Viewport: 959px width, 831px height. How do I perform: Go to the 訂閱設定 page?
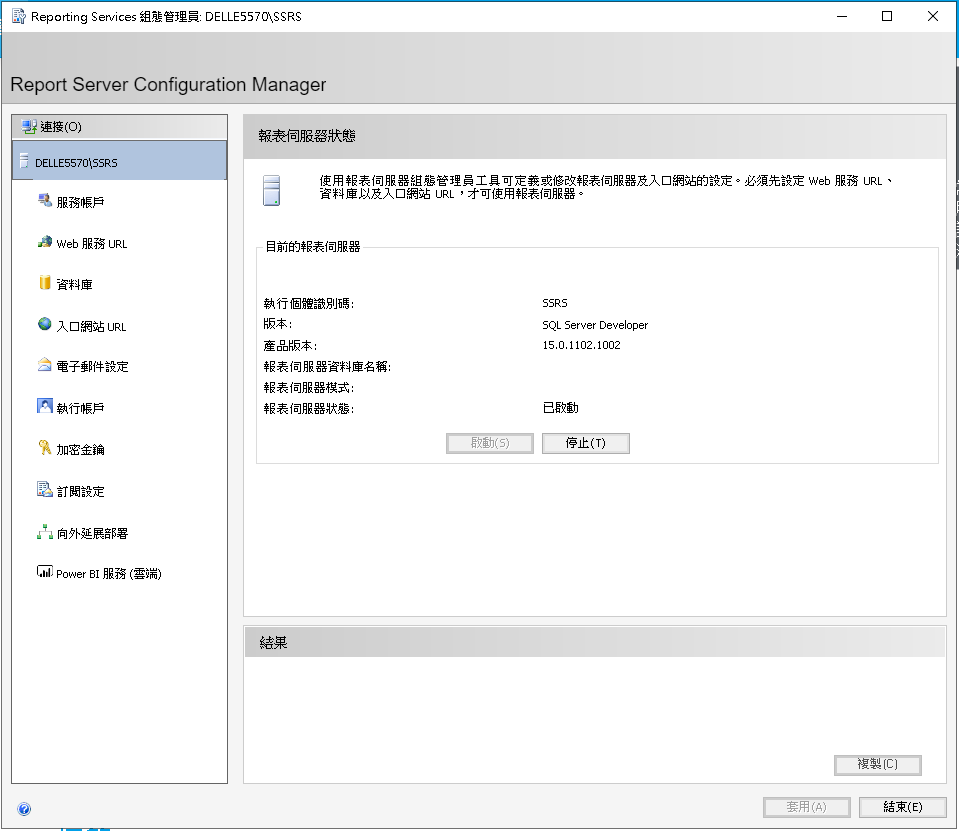click(x=80, y=491)
